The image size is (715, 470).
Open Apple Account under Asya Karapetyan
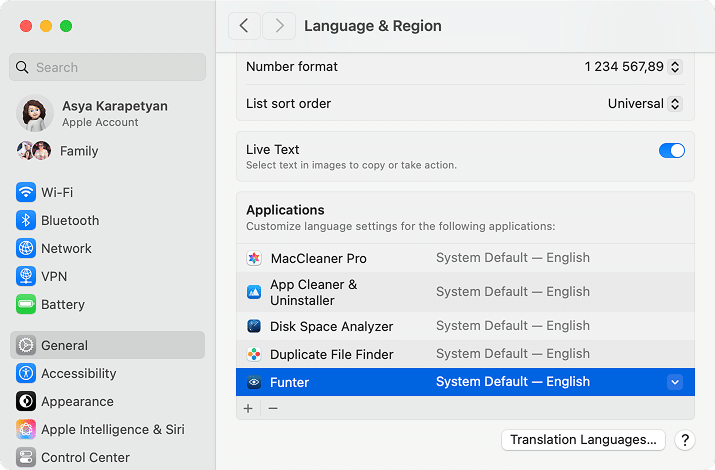click(100, 123)
